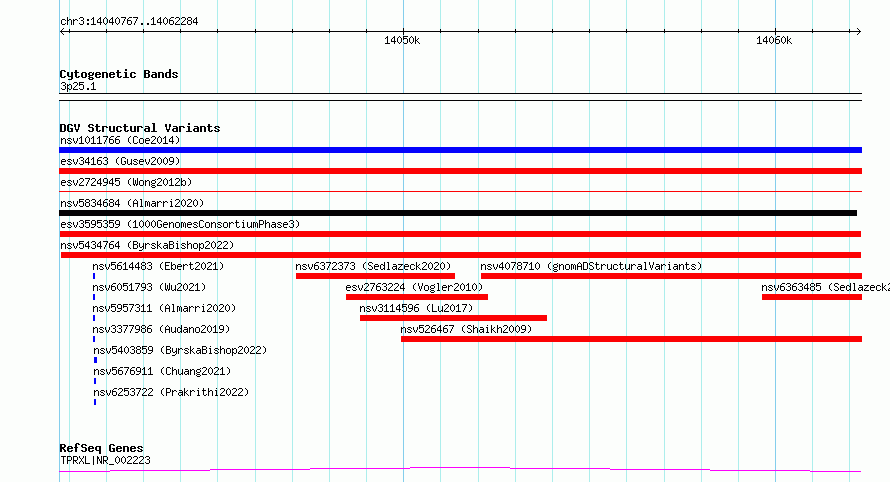Image resolution: width=890 pixels, height=482 pixels.
Task: Open esv2724945 (Wong2012b) variant label
Action: [126, 182]
